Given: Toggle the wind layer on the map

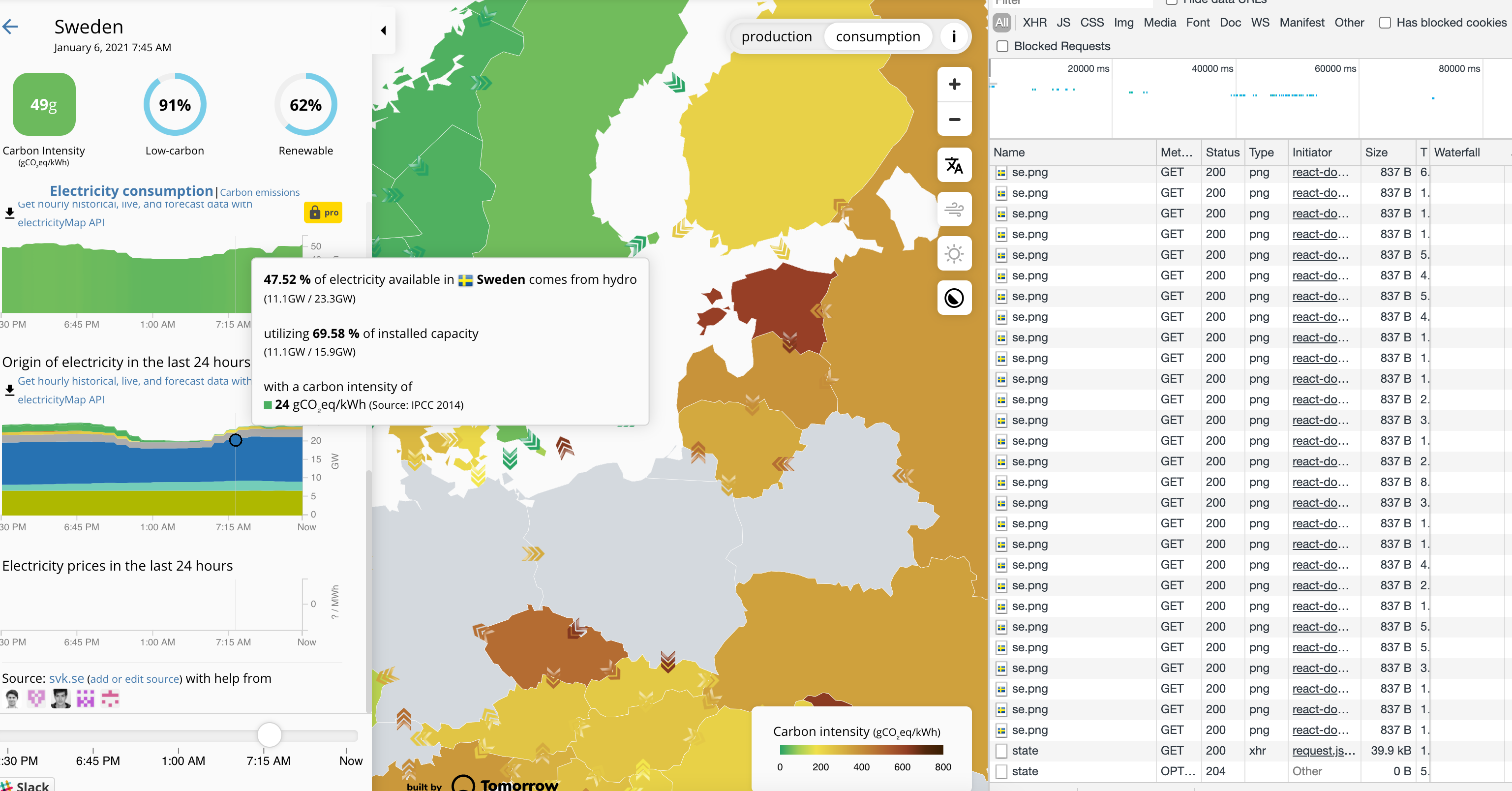Looking at the screenshot, I should pyautogui.click(x=954, y=209).
